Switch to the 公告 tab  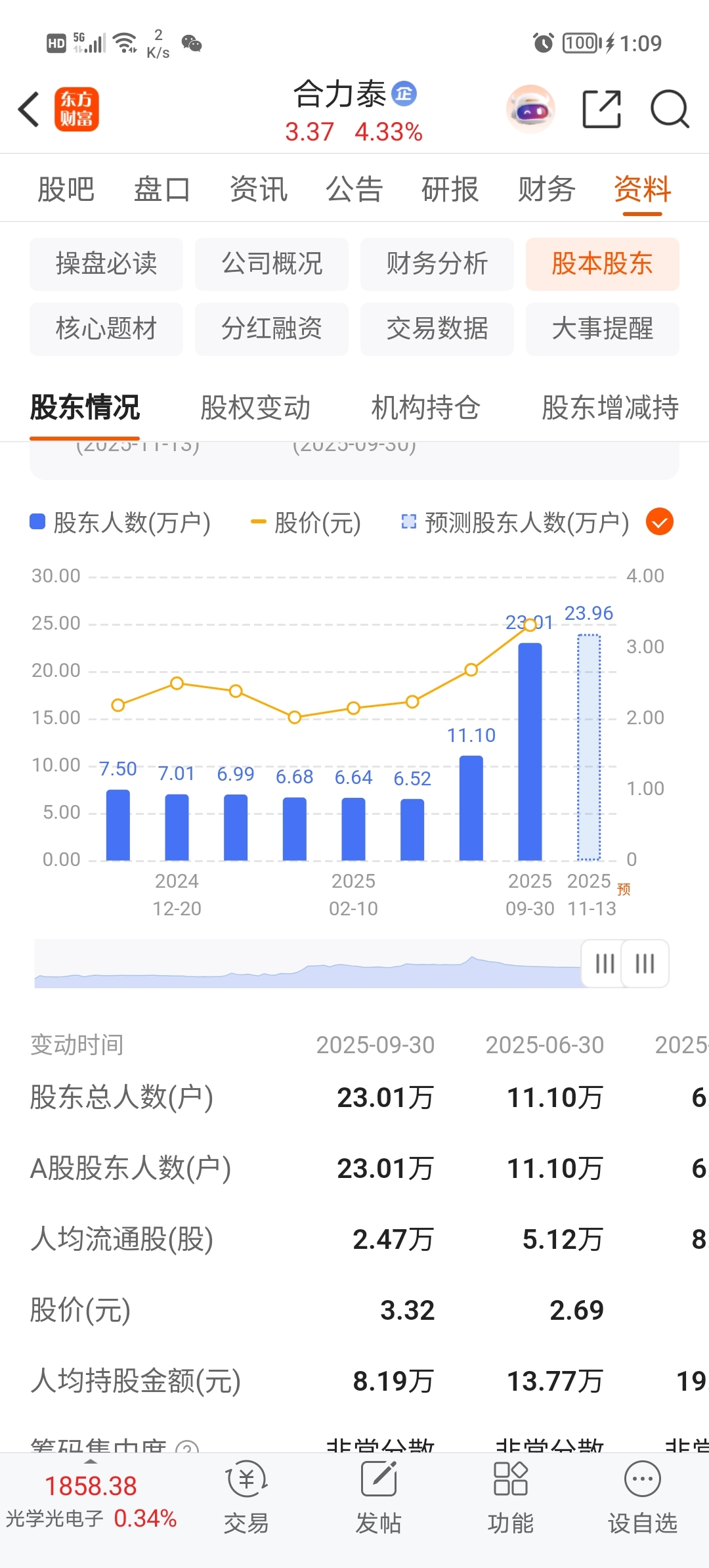coord(354,189)
